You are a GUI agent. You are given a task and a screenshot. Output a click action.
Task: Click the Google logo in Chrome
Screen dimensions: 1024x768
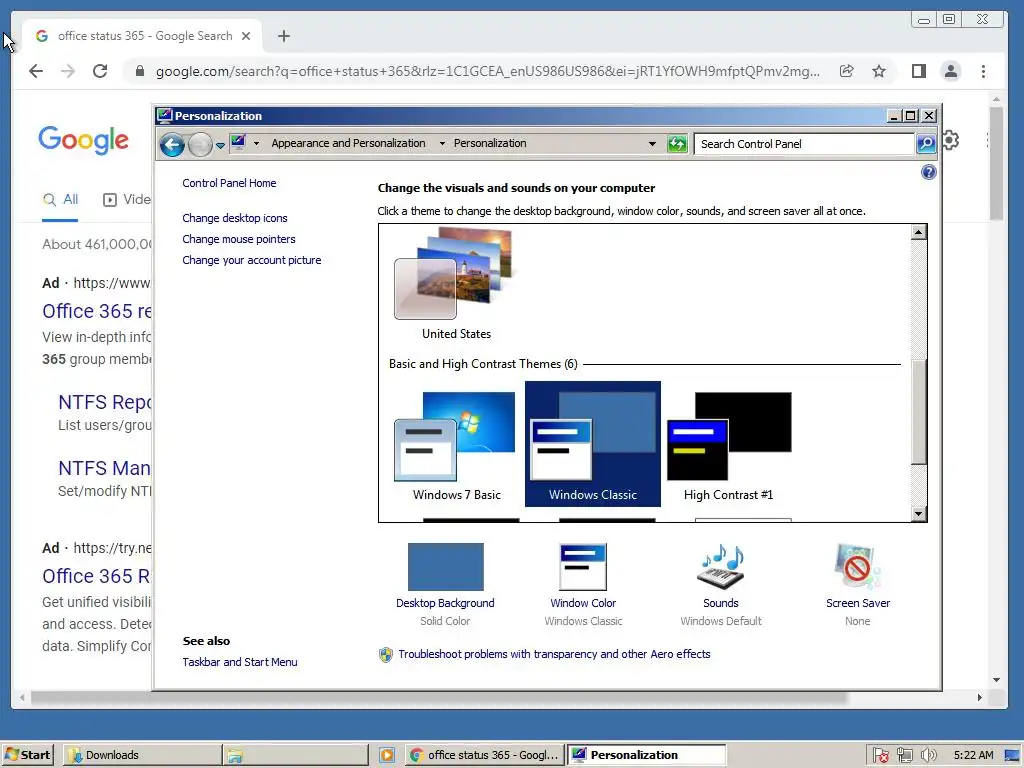[84, 140]
